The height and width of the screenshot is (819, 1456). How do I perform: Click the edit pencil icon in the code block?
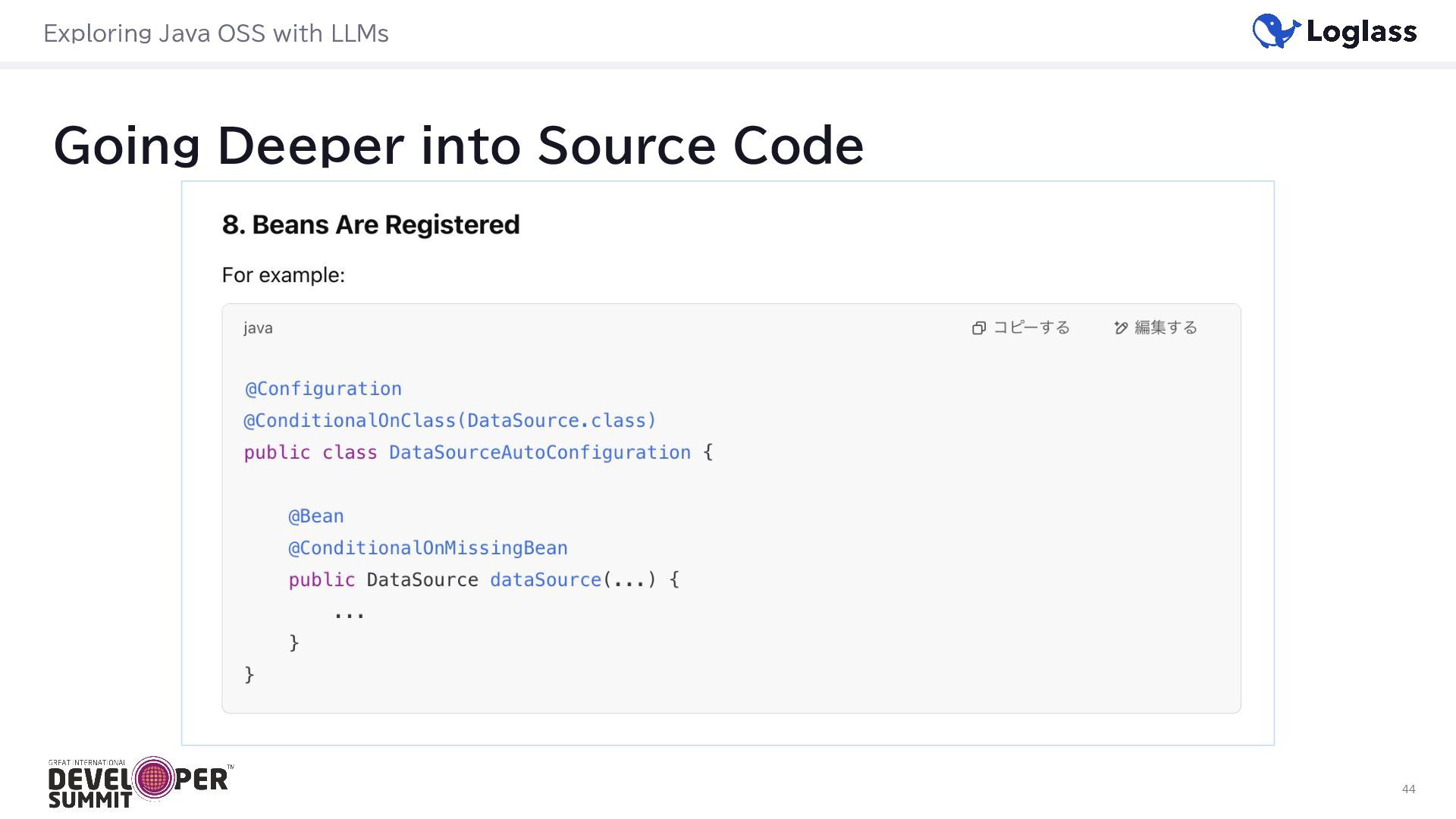pos(1121,328)
